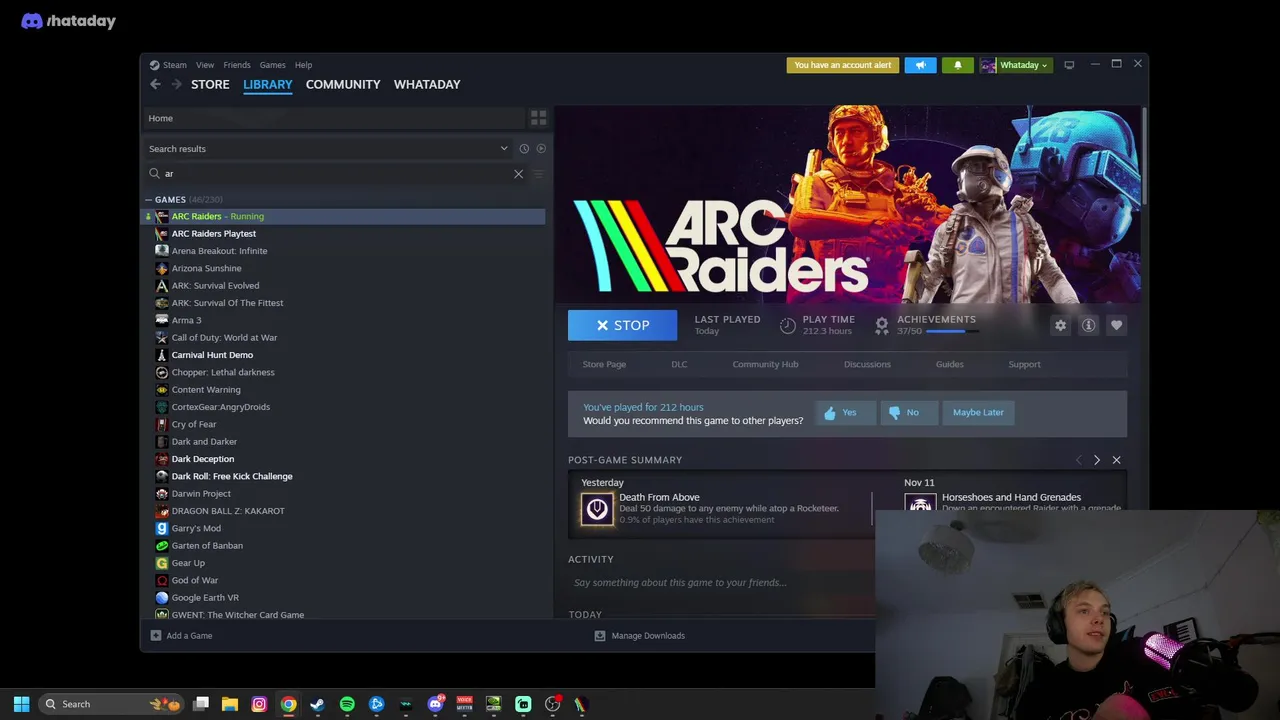Click the Windows Start button

[x=21, y=704]
